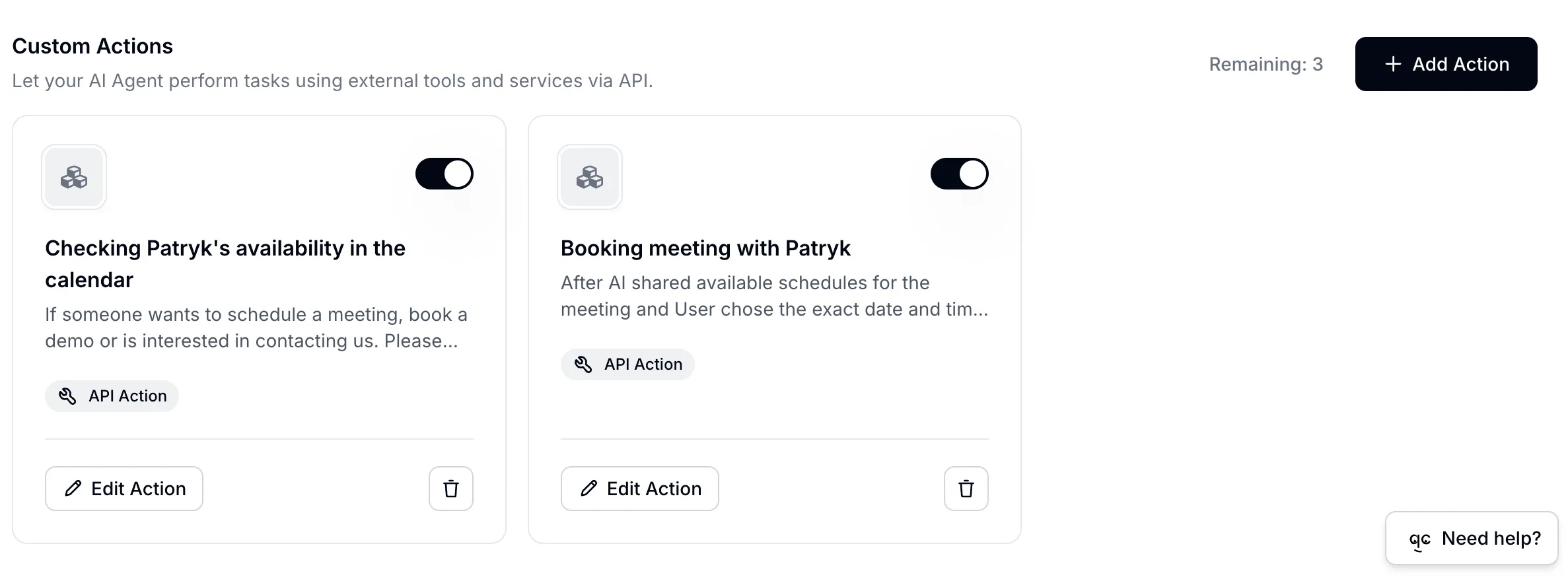This screenshot has height=585, width=1568.
Task: Click the cube icon on the Booking meeting card
Action: 589,177
